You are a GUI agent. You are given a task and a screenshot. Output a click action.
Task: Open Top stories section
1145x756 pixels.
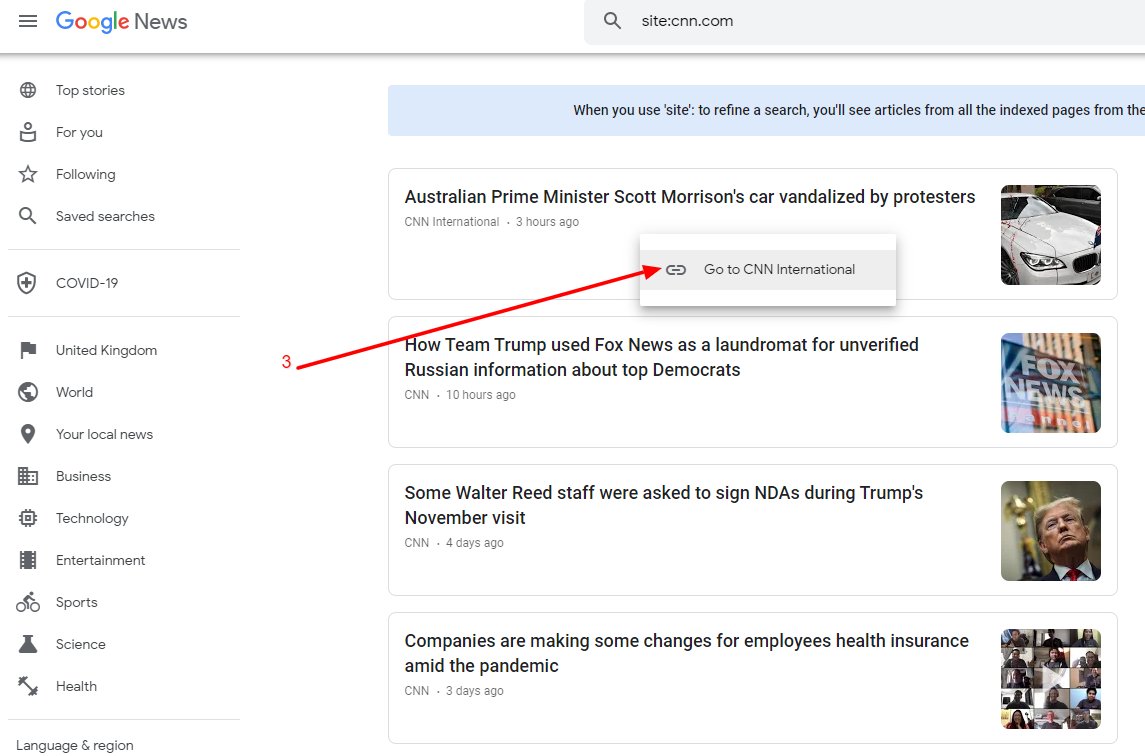(x=91, y=90)
